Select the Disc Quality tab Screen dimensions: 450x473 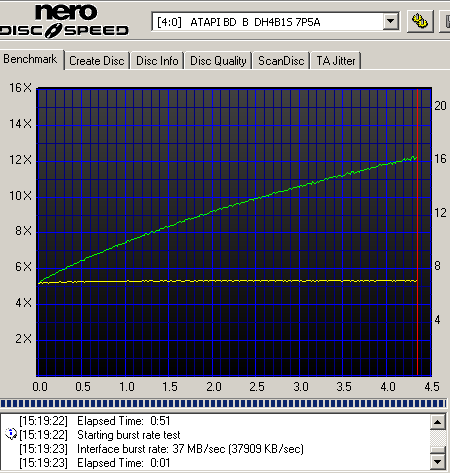218,61
